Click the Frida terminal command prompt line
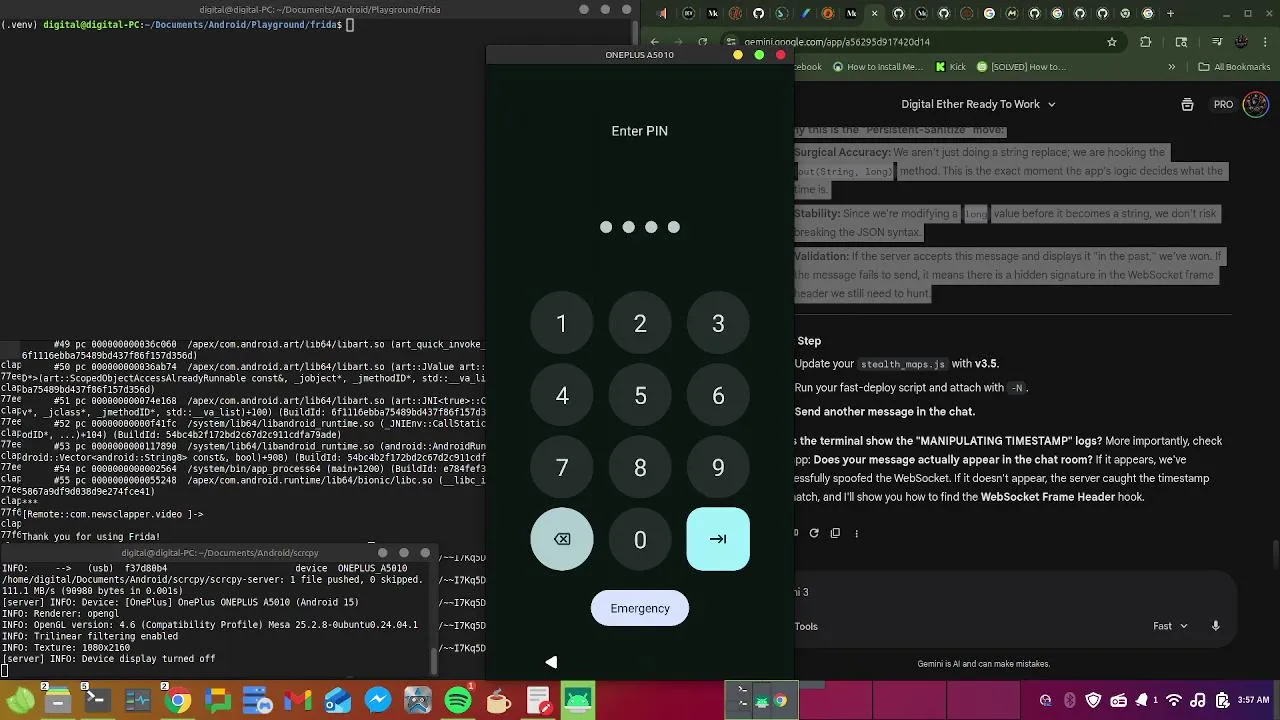 177,24
